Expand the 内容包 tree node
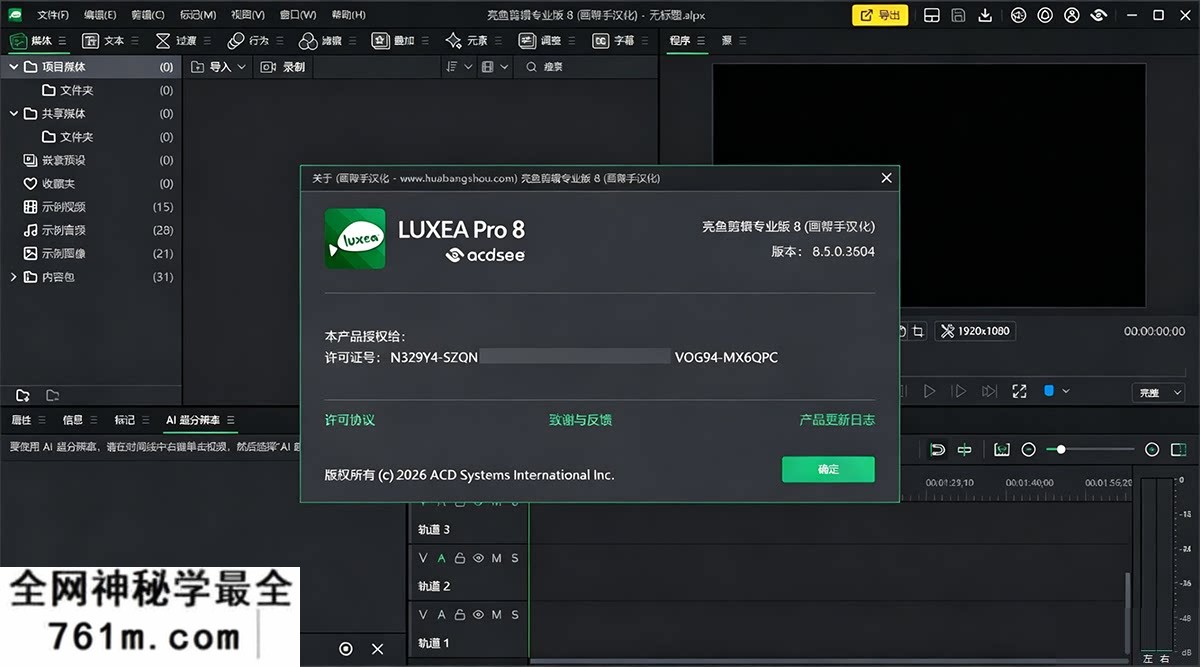Screen dimensions: 1200x667 14,277
